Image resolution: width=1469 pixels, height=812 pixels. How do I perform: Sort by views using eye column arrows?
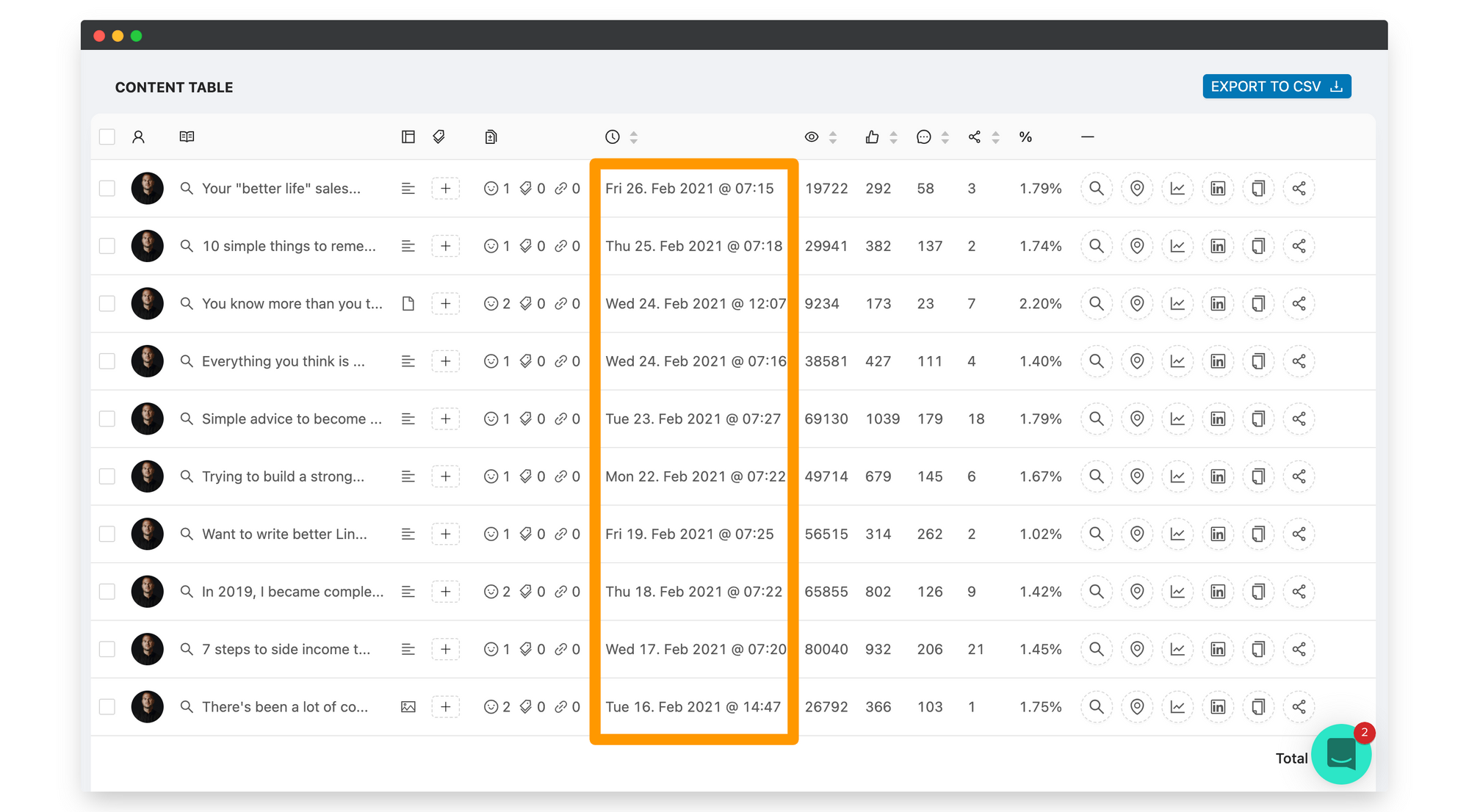(832, 137)
